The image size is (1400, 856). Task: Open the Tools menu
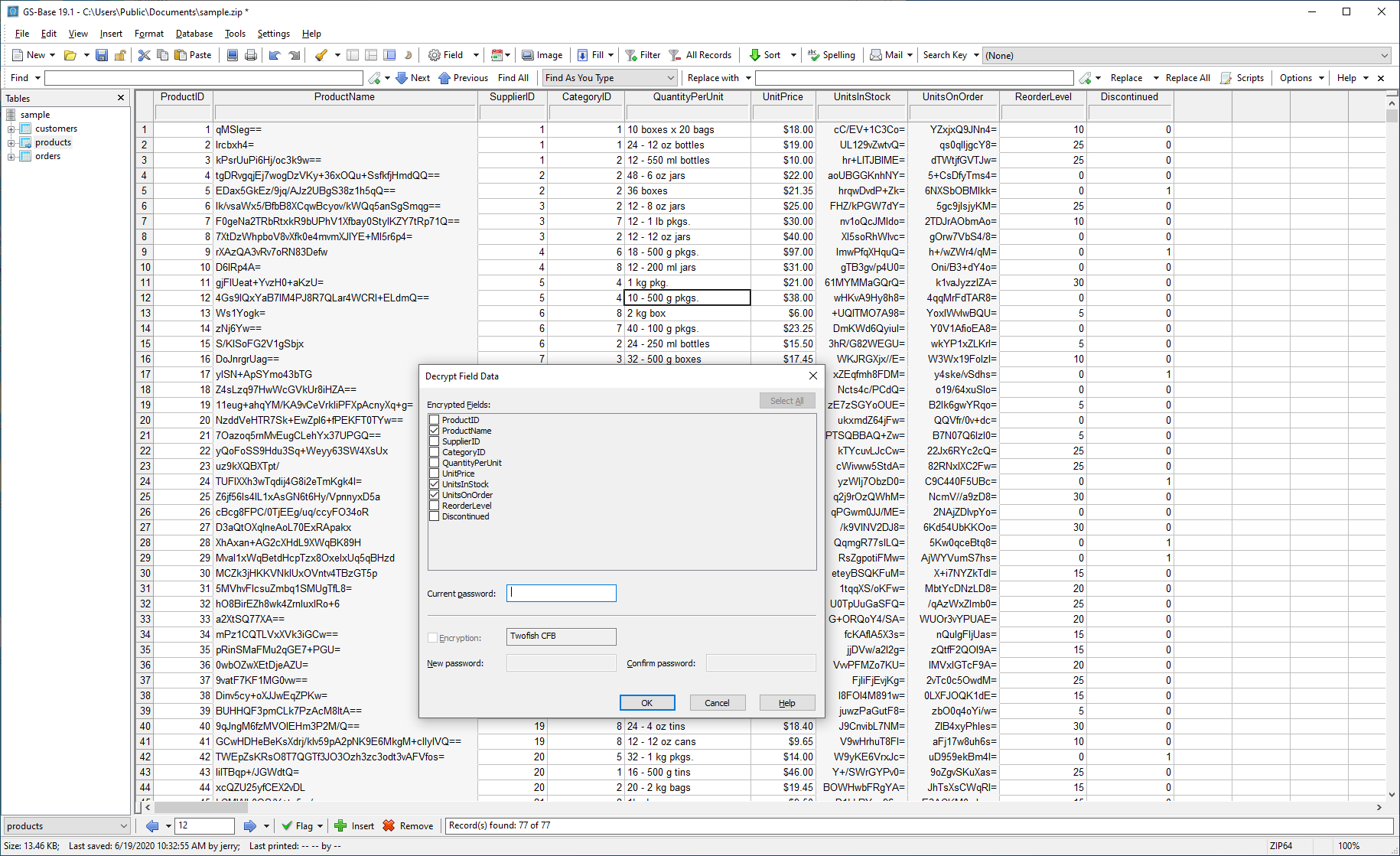pyautogui.click(x=235, y=34)
